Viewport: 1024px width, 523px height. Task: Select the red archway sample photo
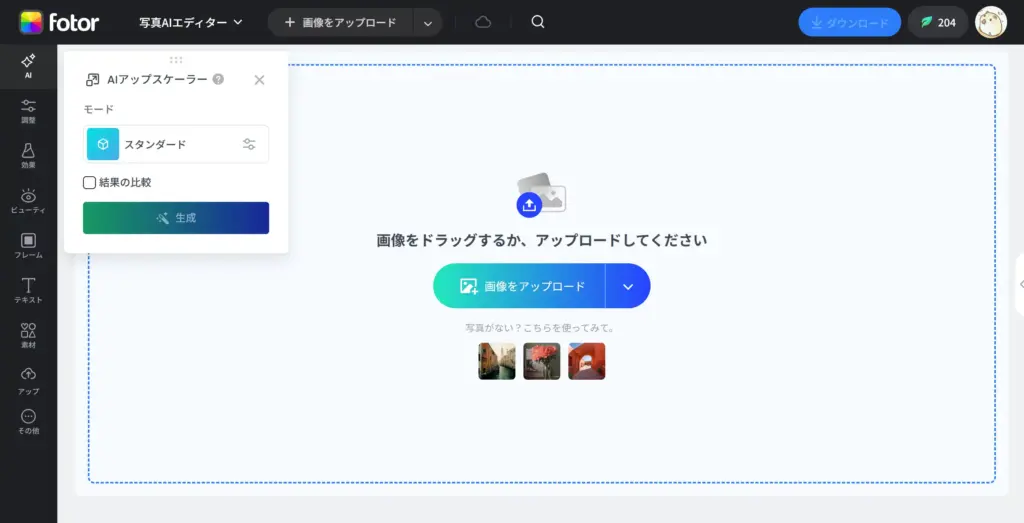[x=586, y=361]
